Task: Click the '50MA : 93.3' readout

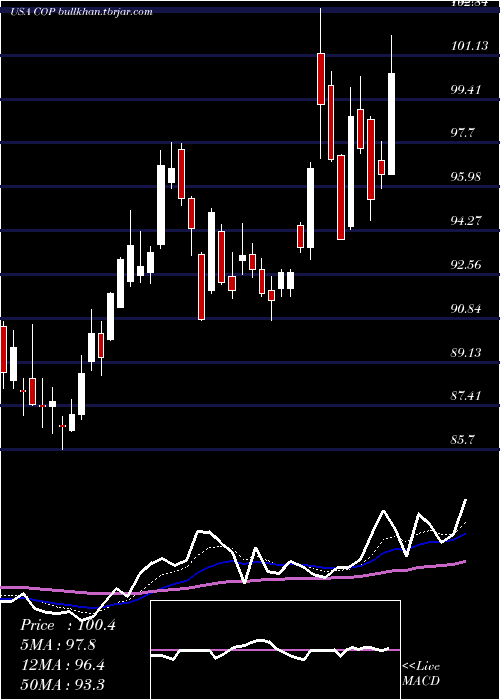Action: click(62, 685)
